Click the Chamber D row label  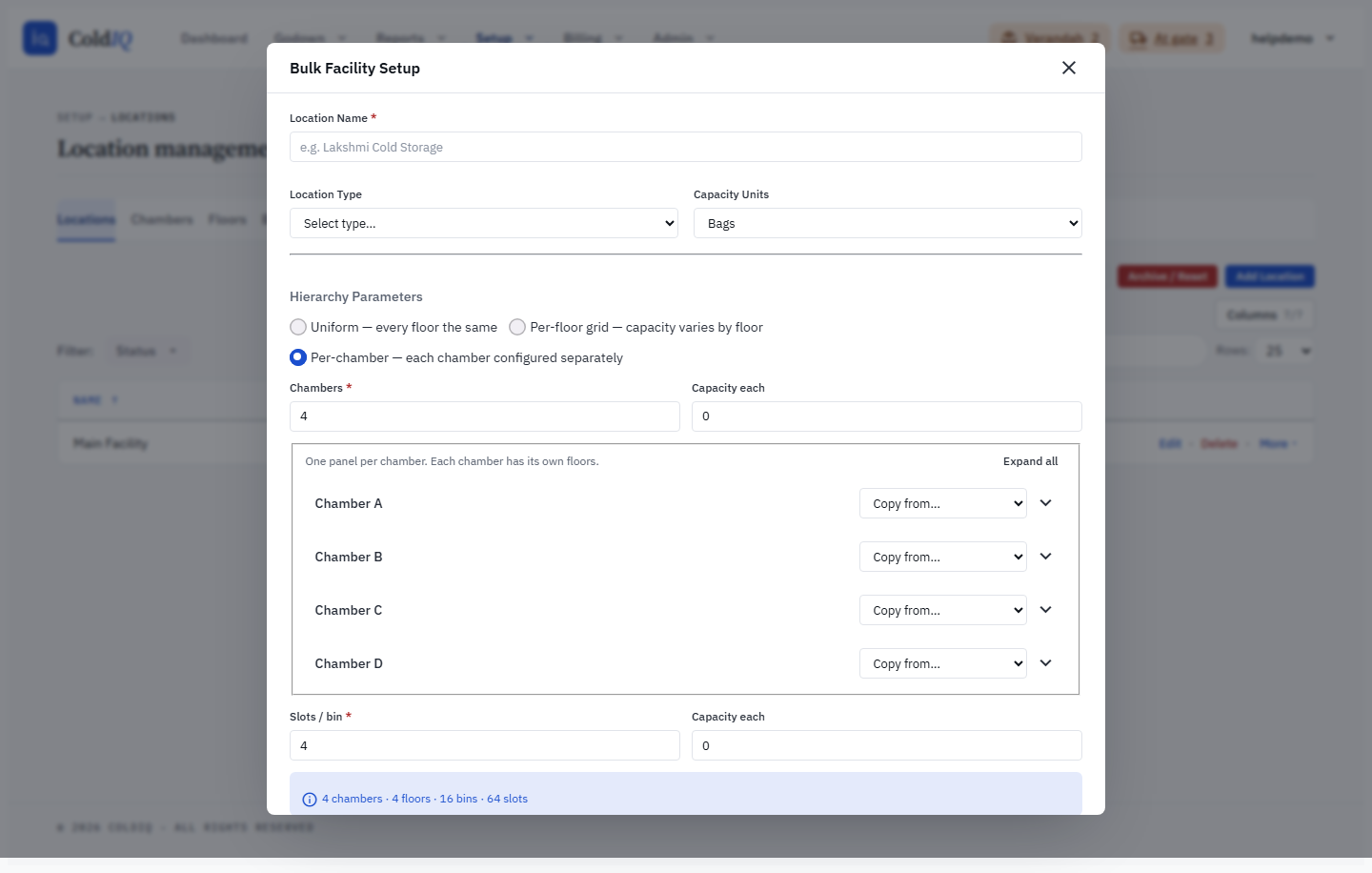[x=349, y=663]
